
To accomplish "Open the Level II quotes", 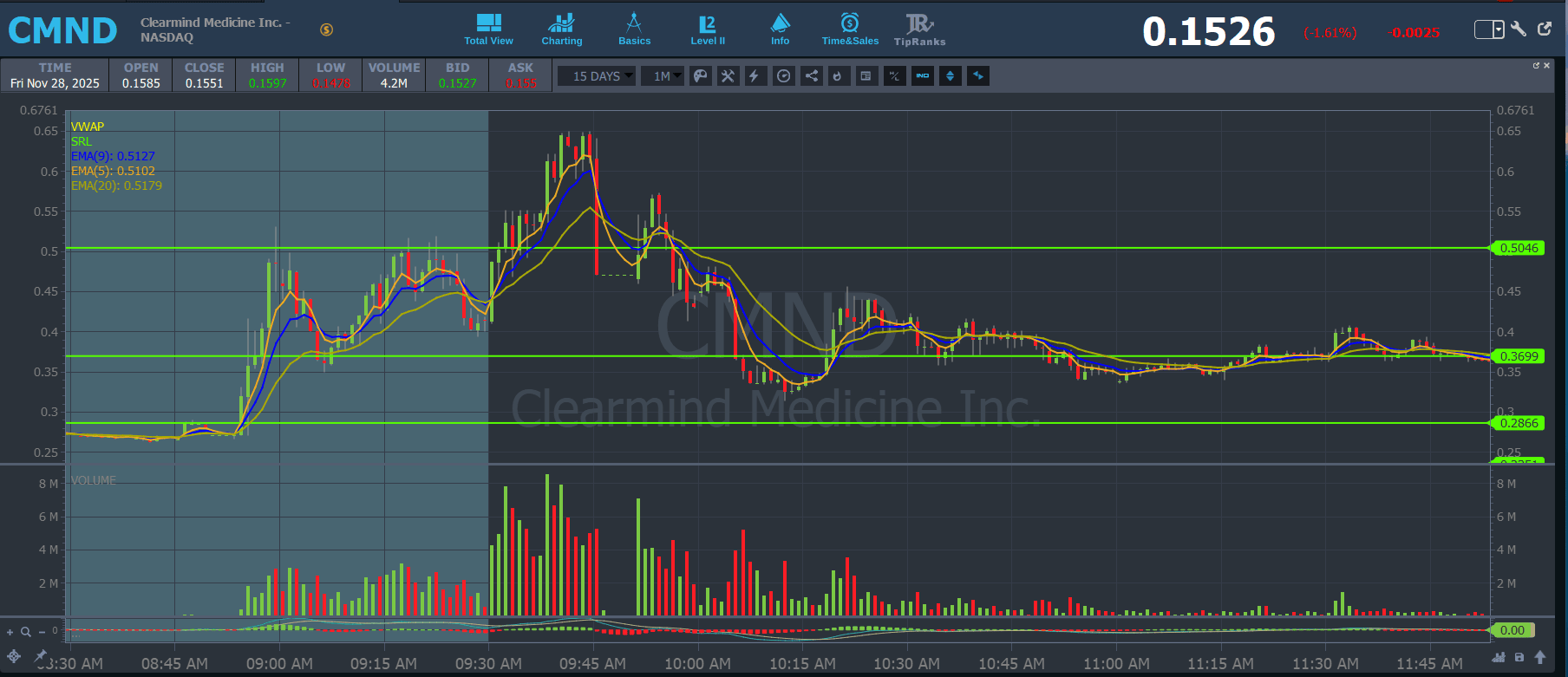I will pos(708,29).
